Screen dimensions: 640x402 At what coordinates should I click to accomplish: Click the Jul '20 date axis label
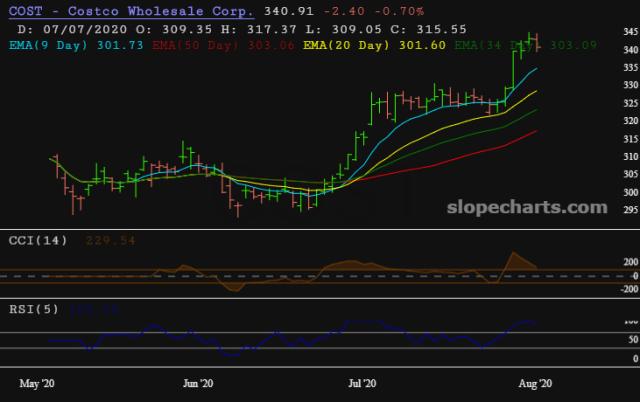pyautogui.click(x=362, y=383)
